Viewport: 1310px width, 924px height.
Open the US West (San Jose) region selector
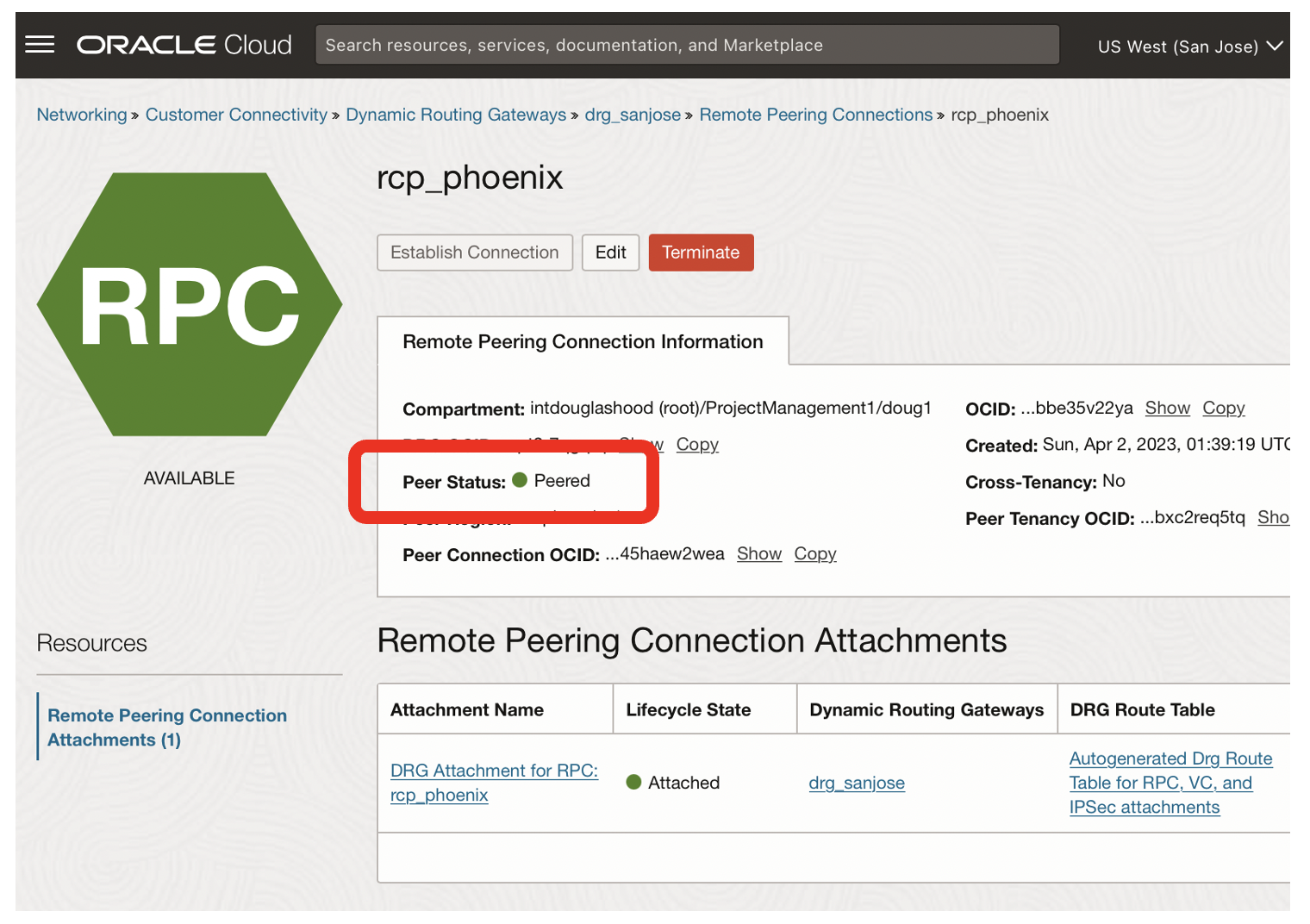click(x=1188, y=46)
